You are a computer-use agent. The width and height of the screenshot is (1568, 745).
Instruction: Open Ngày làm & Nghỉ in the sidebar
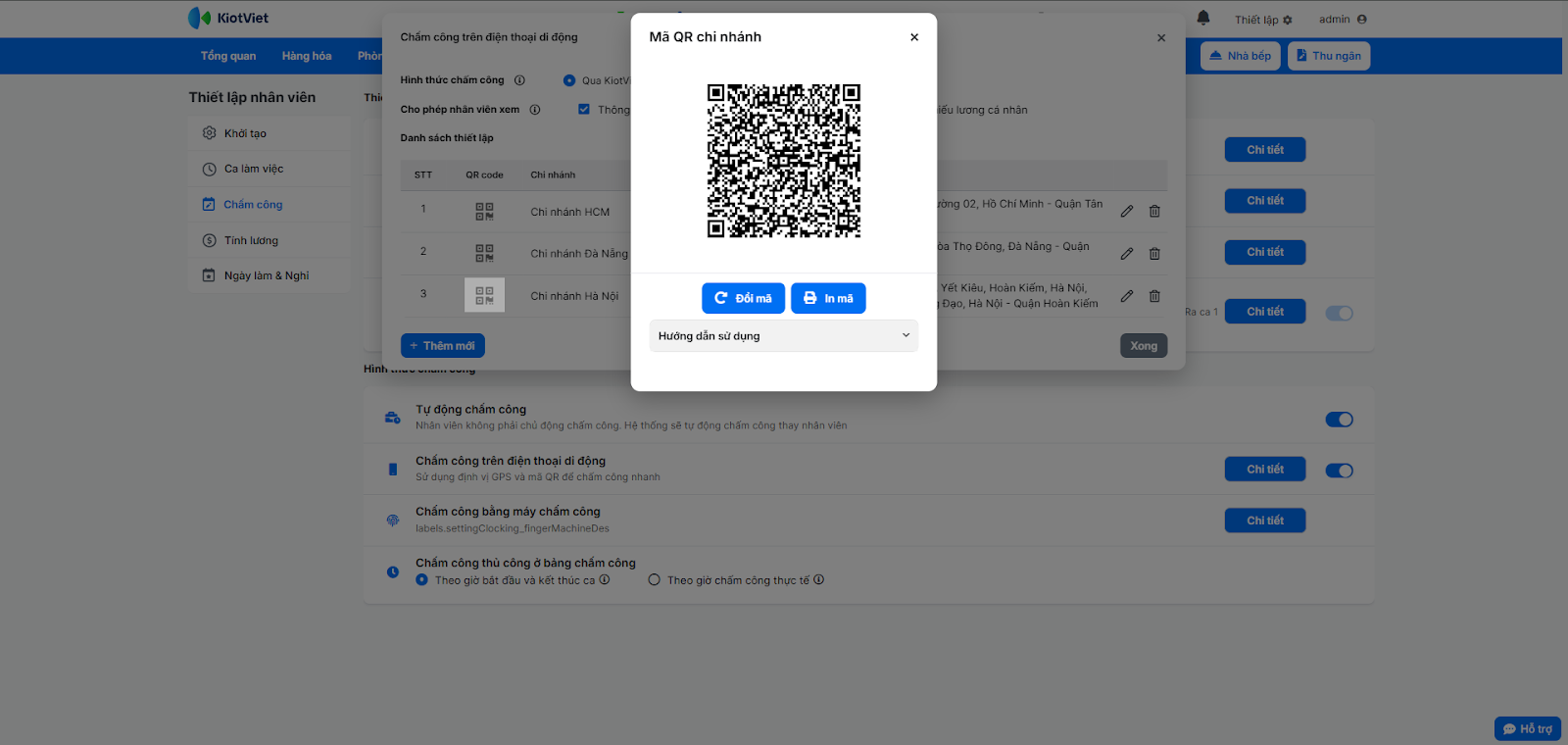point(269,275)
